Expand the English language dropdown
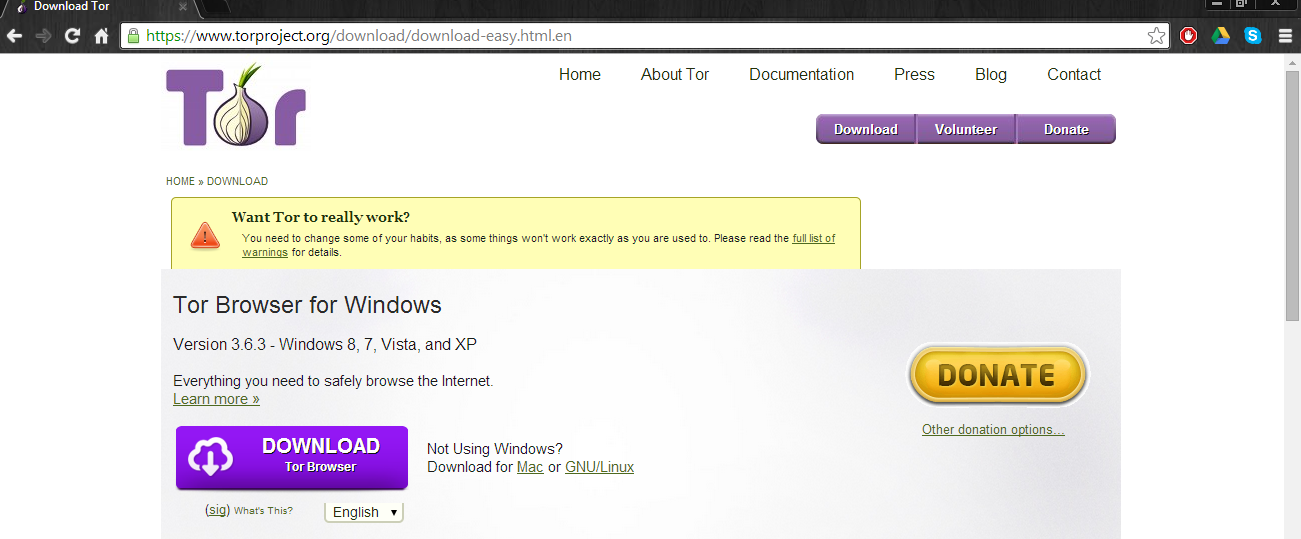Image resolution: width=1301 pixels, height=539 pixels. [x=364, y=512]
